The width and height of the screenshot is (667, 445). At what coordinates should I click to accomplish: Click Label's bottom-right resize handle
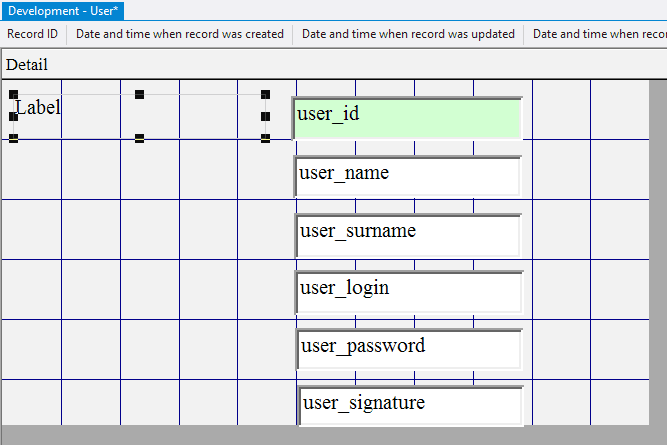click(265, 139)
